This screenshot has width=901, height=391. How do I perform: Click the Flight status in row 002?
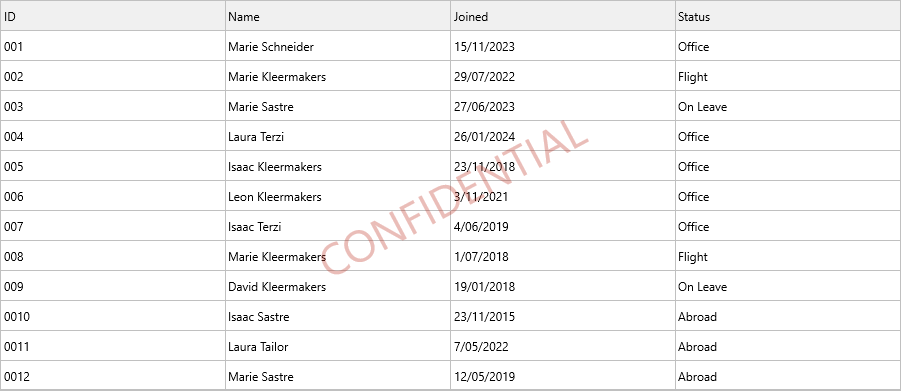coord(788,76)
